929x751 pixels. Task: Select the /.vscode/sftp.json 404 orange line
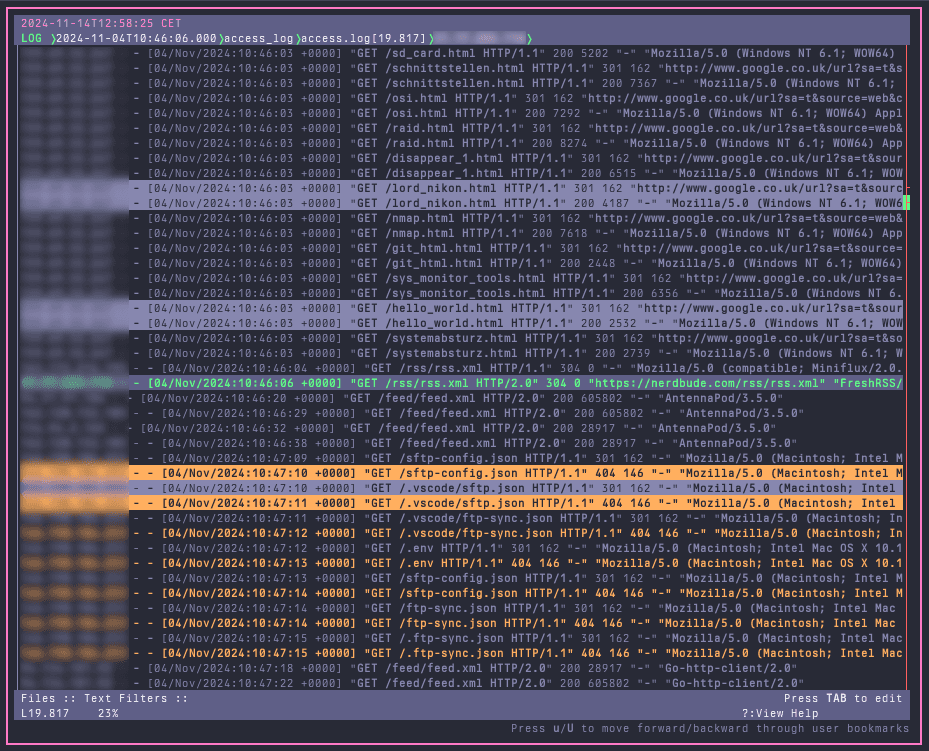coord(520,503)
